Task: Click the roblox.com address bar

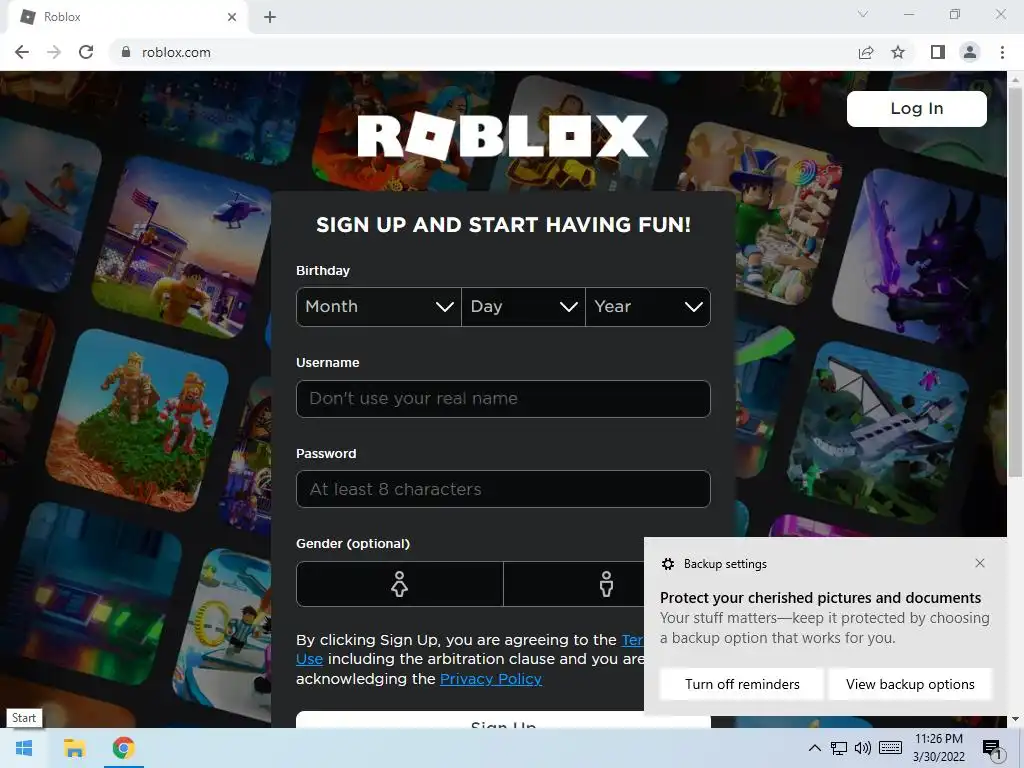Action: coord(483,52)
